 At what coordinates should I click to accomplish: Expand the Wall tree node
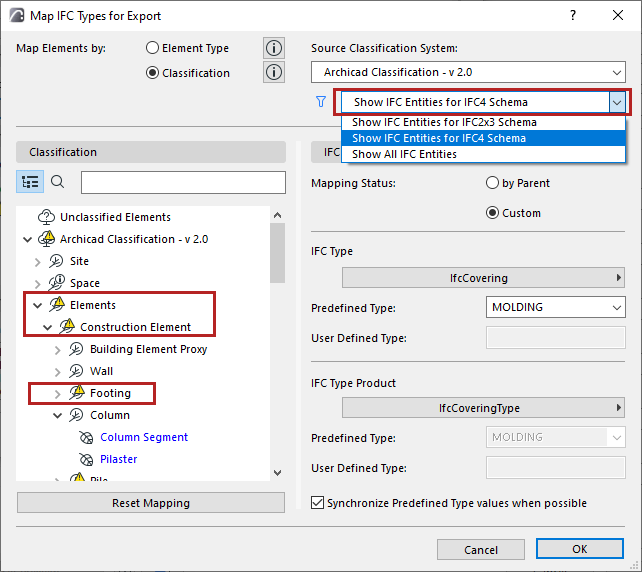tap(58, 372)
